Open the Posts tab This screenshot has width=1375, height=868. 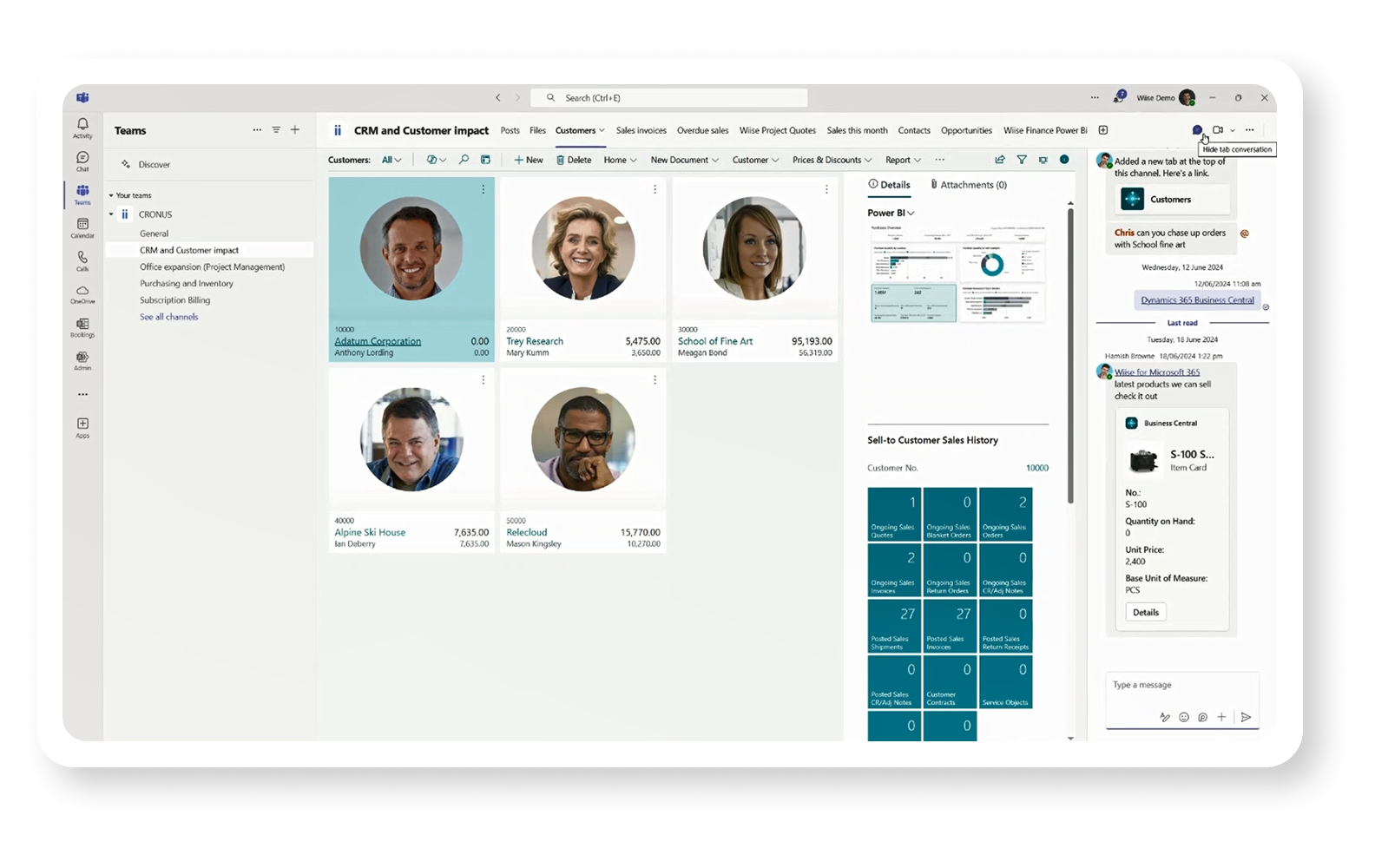pyautogui.click(x=510, y=130)
